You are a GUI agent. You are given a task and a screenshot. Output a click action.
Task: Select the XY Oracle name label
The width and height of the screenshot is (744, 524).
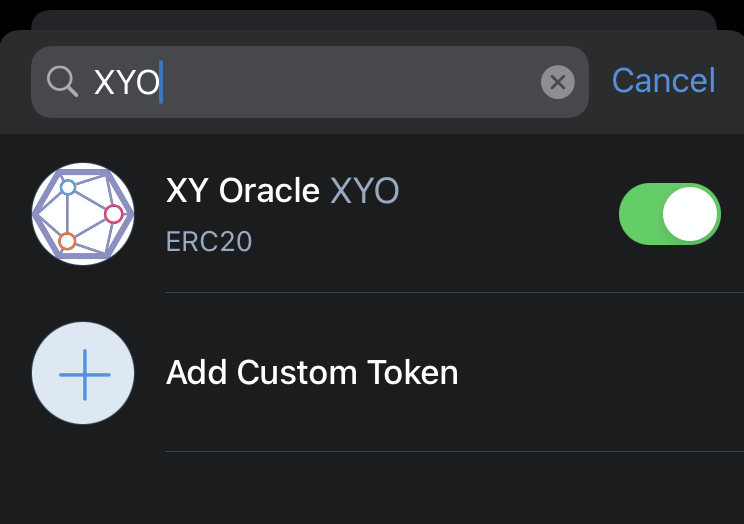[242, 191]
